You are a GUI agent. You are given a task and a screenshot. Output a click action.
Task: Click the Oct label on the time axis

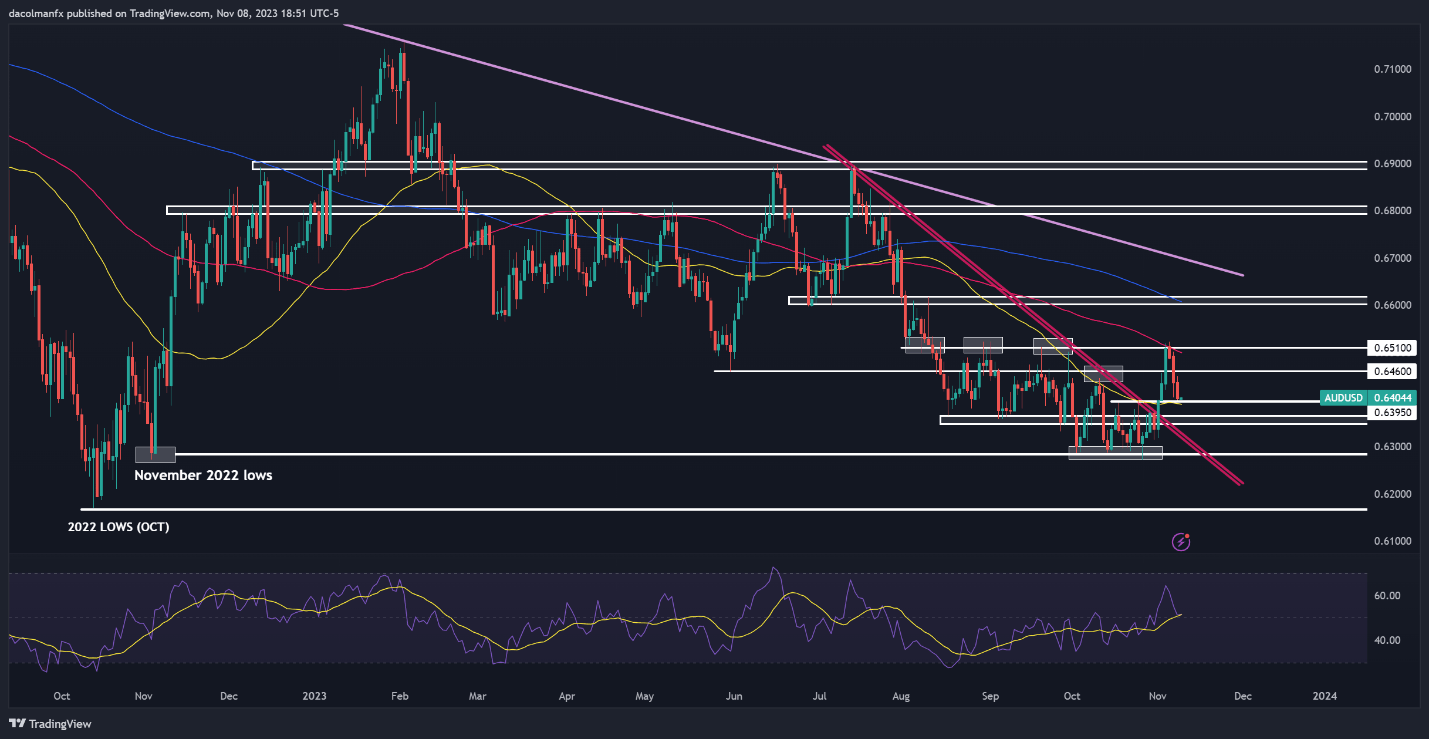coord(60,695)
